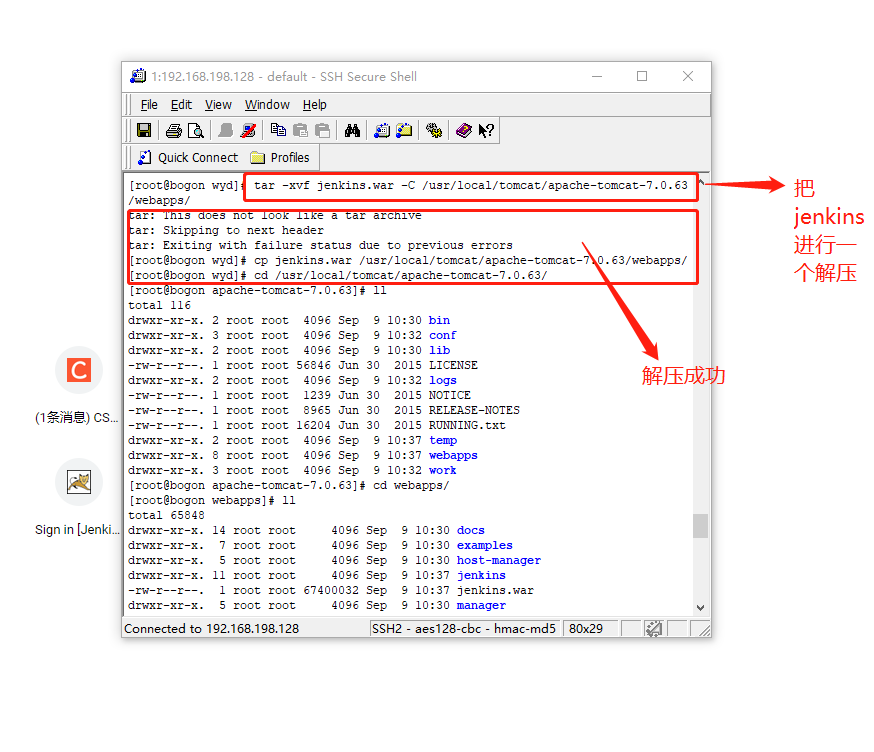This screenshot has width=874, height=752.
Task: Open New File Transfer Window toolbar icon
Action: tap(404, 130)
